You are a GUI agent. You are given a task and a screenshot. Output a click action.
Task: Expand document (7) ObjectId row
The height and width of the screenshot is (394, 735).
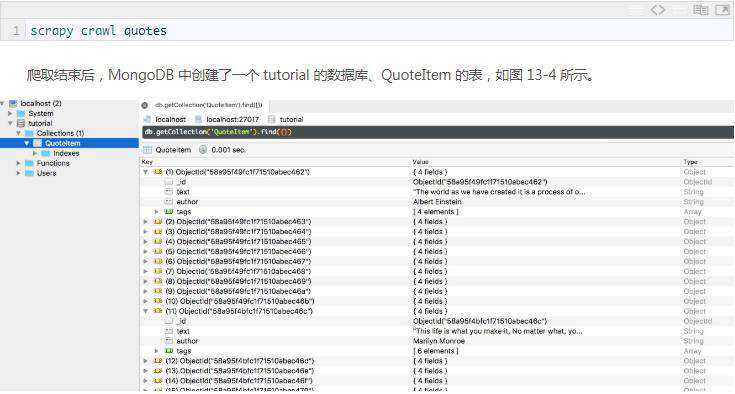146,271
